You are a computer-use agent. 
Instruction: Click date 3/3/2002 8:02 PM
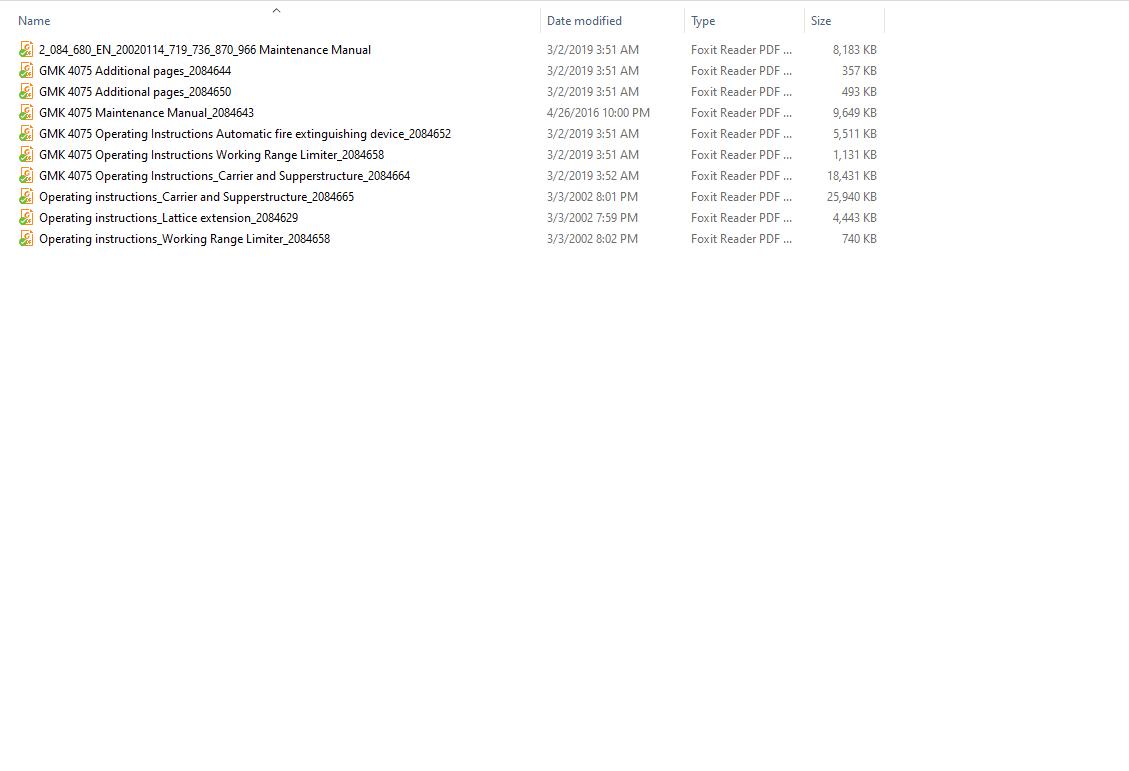592,238
